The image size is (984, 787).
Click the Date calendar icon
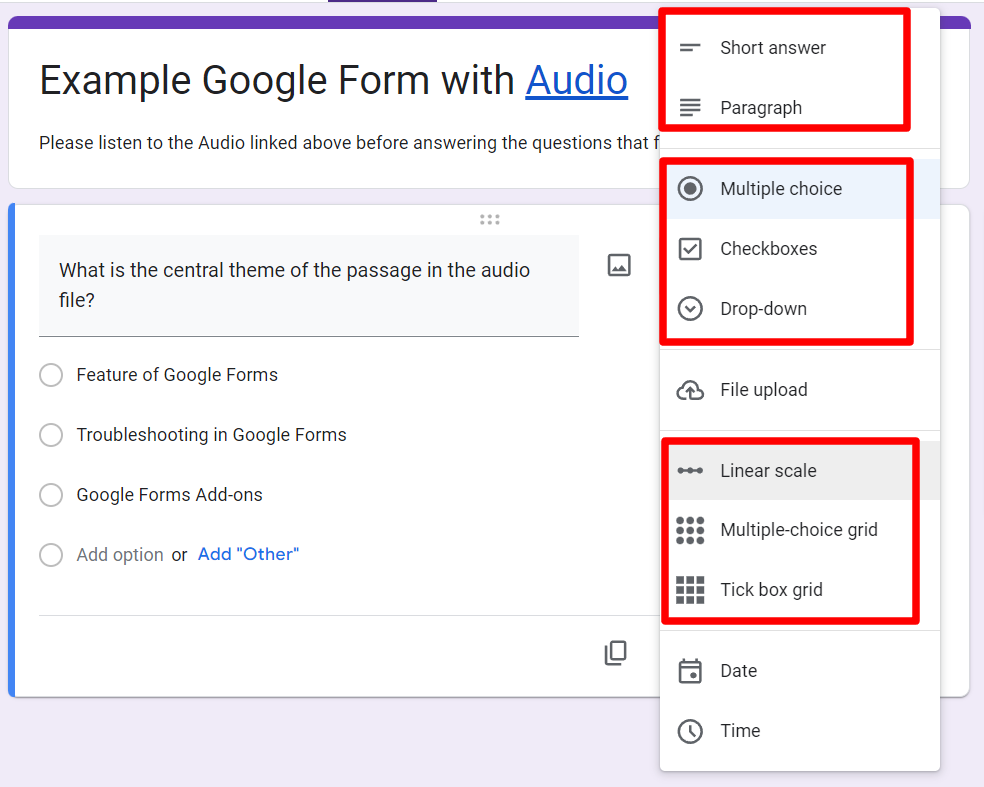tap(690, 671)
